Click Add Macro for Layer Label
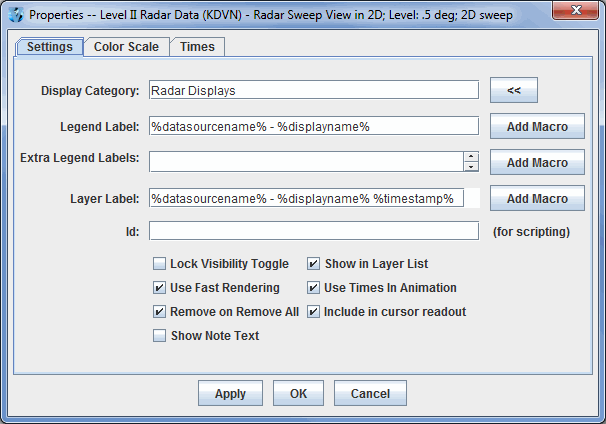 coord(537,198)
